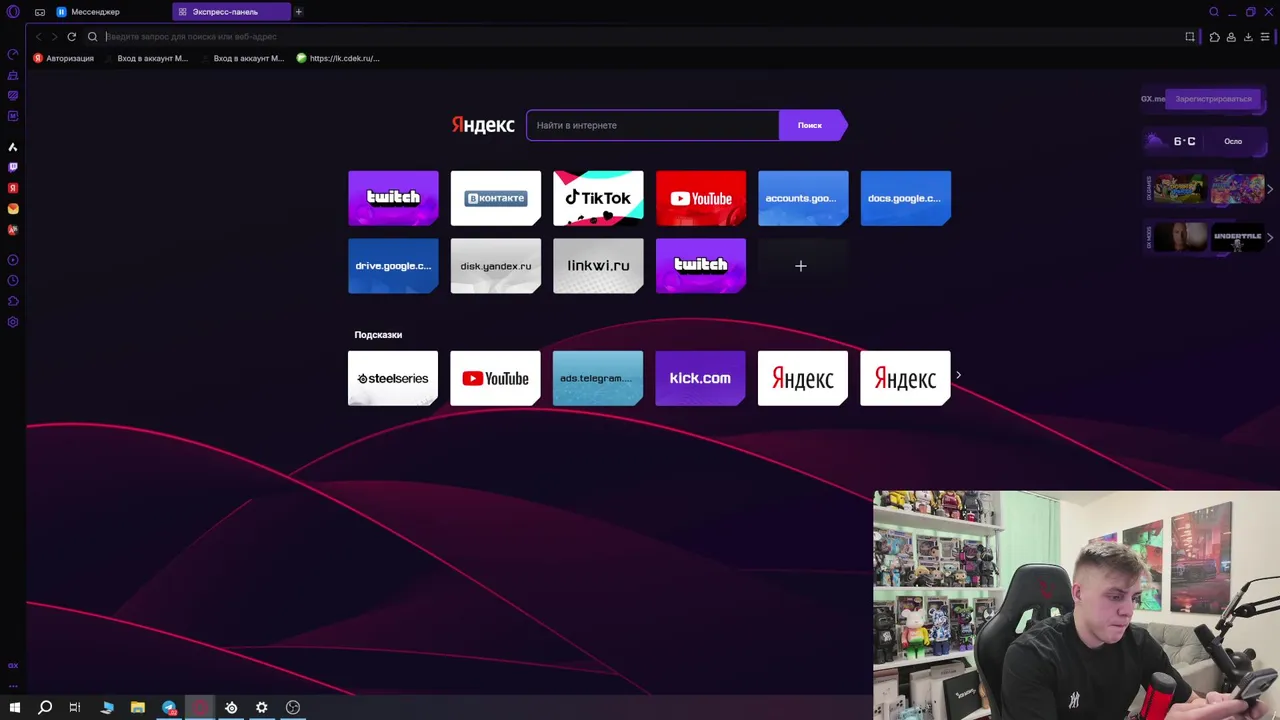This screenshot has height=720, width=1280.
Task: Open the Undertale mod thumbnail
Action: tap(1238, 237)
